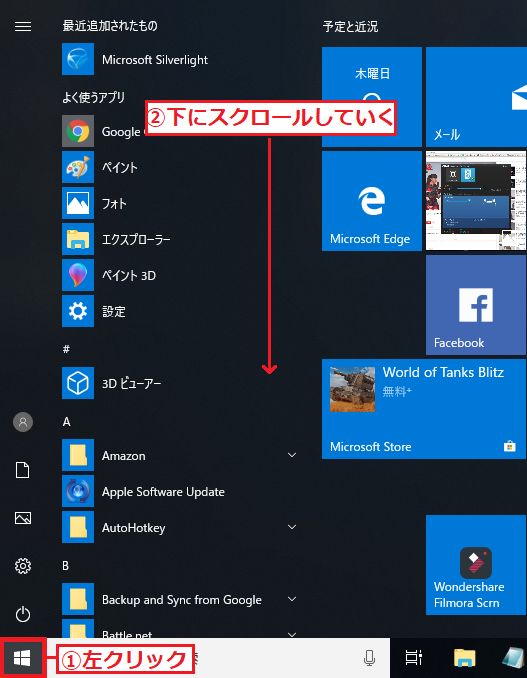Click the エクスプローラー text label

[x=136, y=240]
